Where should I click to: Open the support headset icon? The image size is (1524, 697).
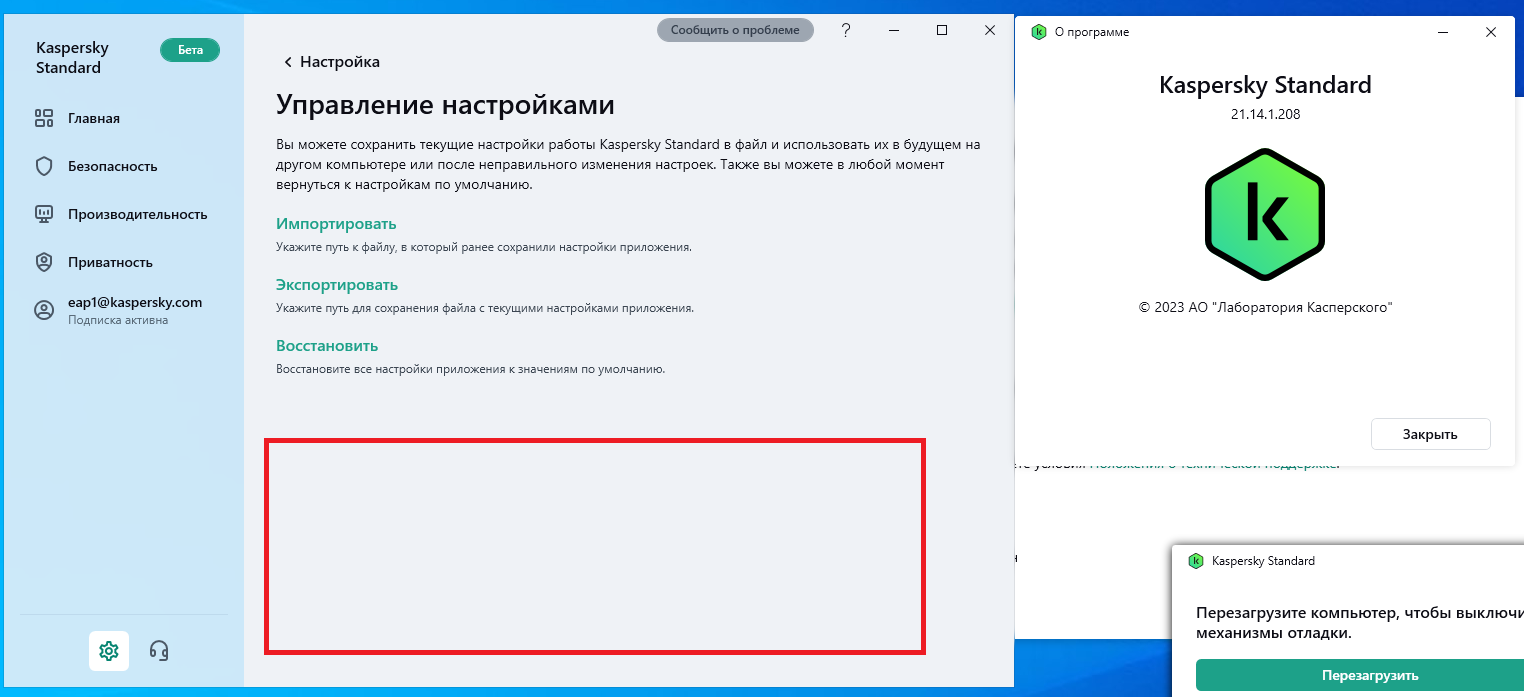(x=159, y=651)
